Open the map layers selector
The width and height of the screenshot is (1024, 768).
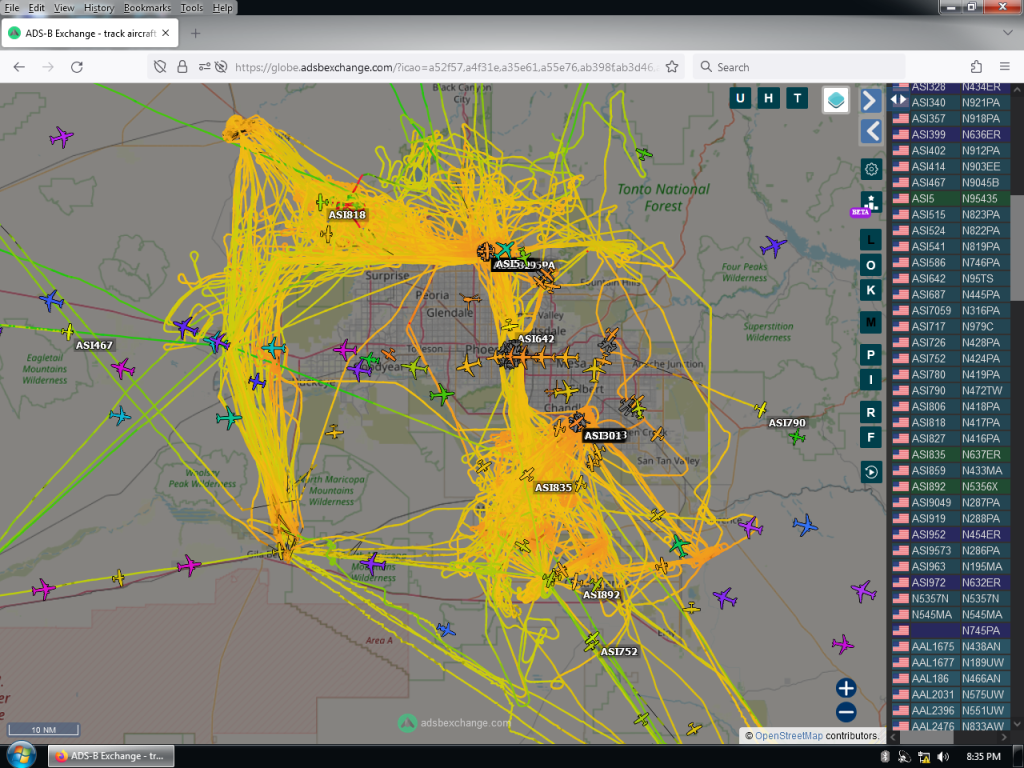pyautogui.click(x=836, y=100)
